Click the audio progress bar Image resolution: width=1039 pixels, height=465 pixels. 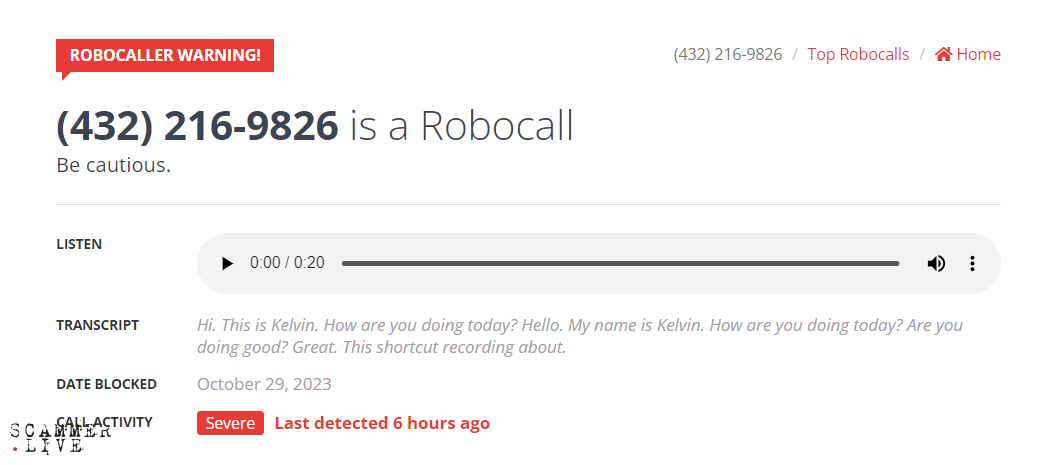pos(620,263)
